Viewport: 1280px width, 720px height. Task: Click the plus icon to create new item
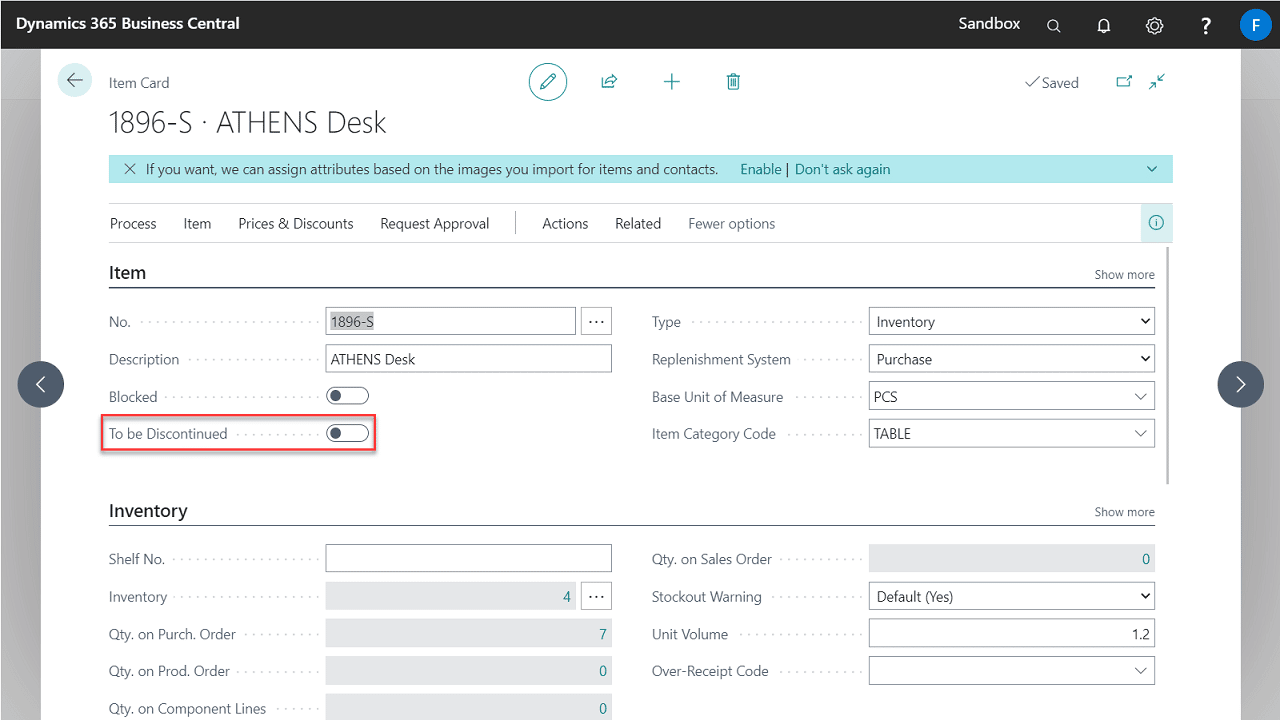click(x=672, y=82)
